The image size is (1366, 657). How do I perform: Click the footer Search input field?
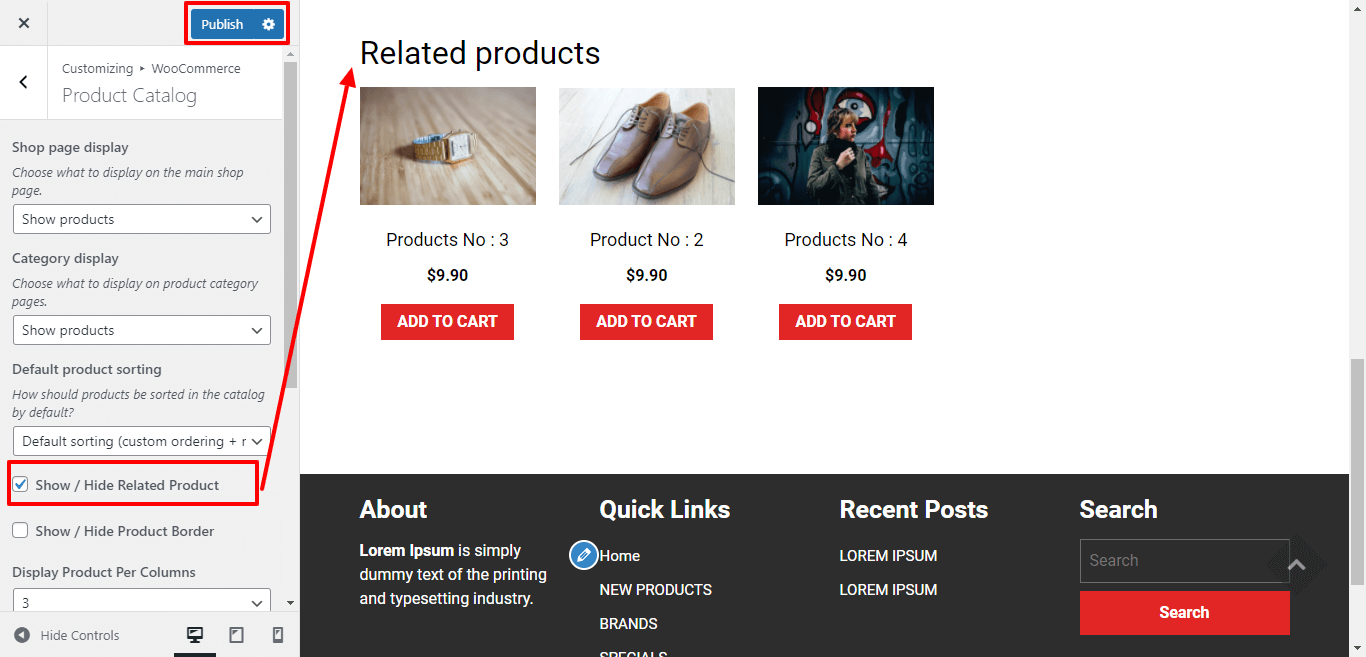(1184, 561)
